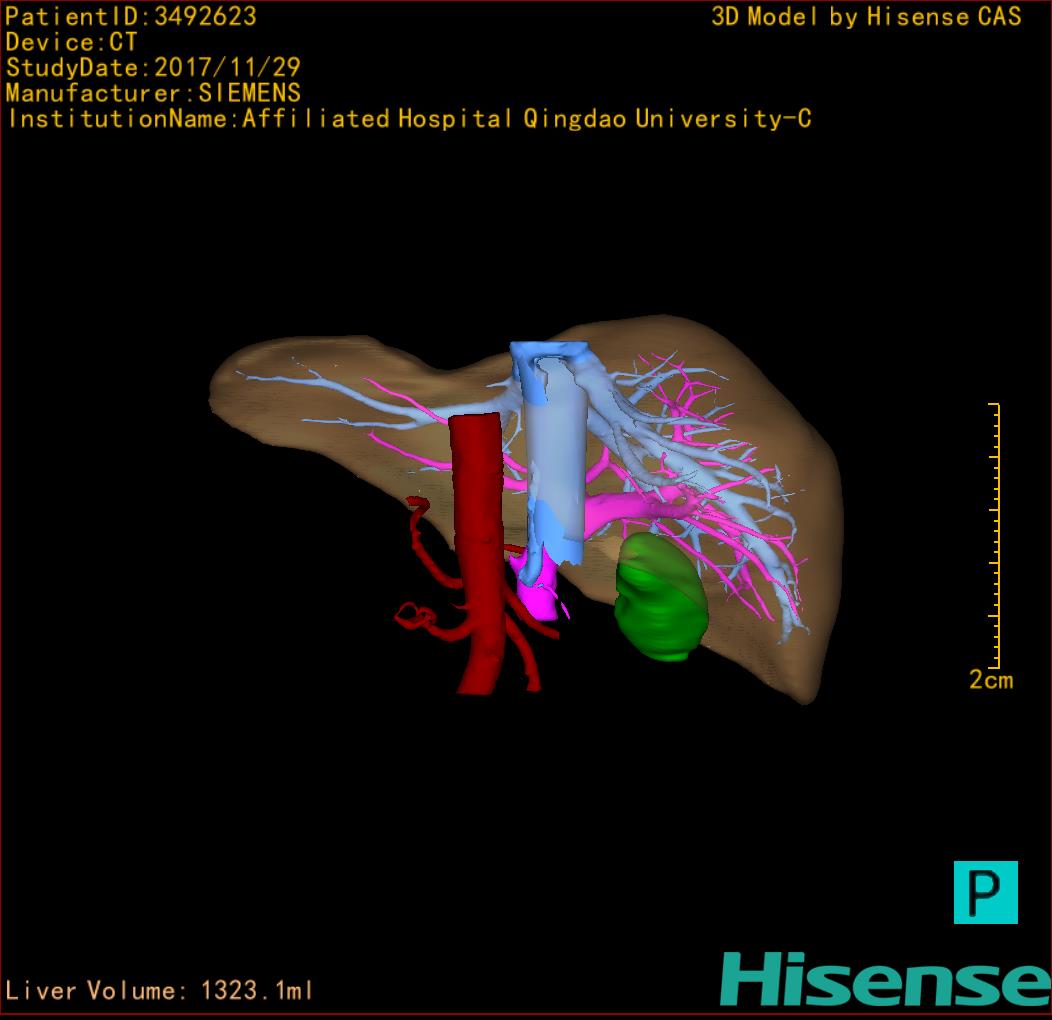Screen dimensions: 1052x1020
Task: Click the Hisense logo
Action: 884,978
